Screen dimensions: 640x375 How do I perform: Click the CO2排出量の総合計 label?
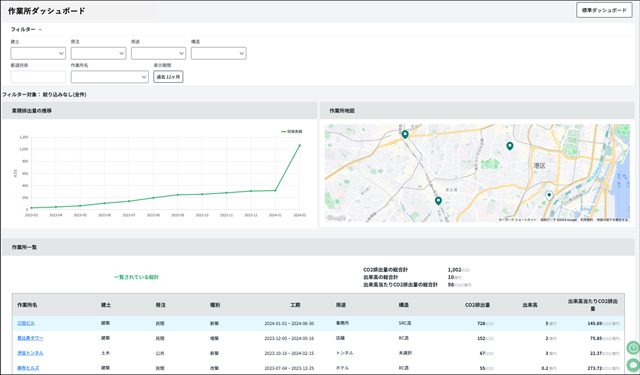pyautogui.click(x=385, y=270)
